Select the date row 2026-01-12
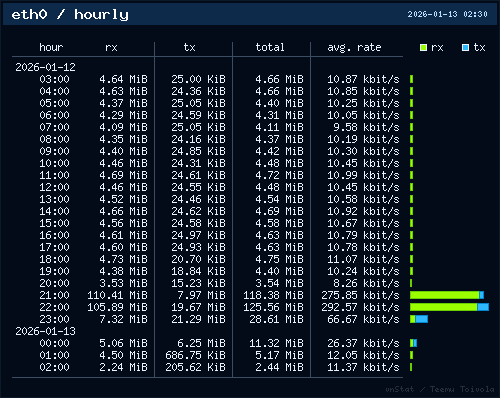 (x=45, y=67)
